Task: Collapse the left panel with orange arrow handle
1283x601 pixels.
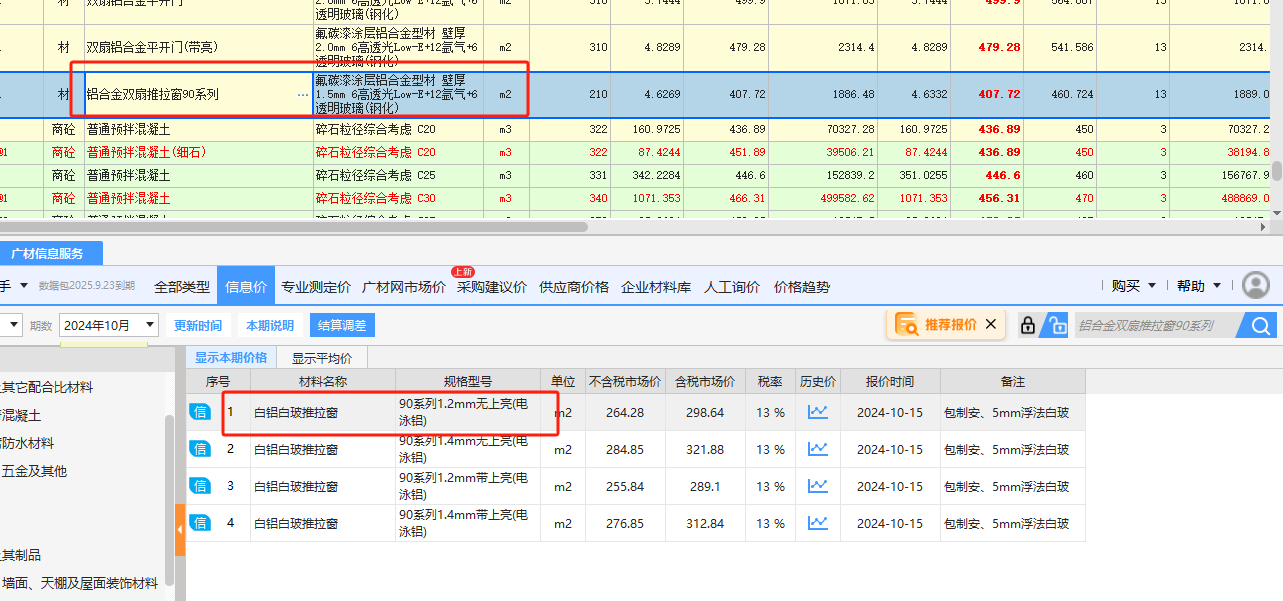Action: pyautogui.click(x=181, y=530)
